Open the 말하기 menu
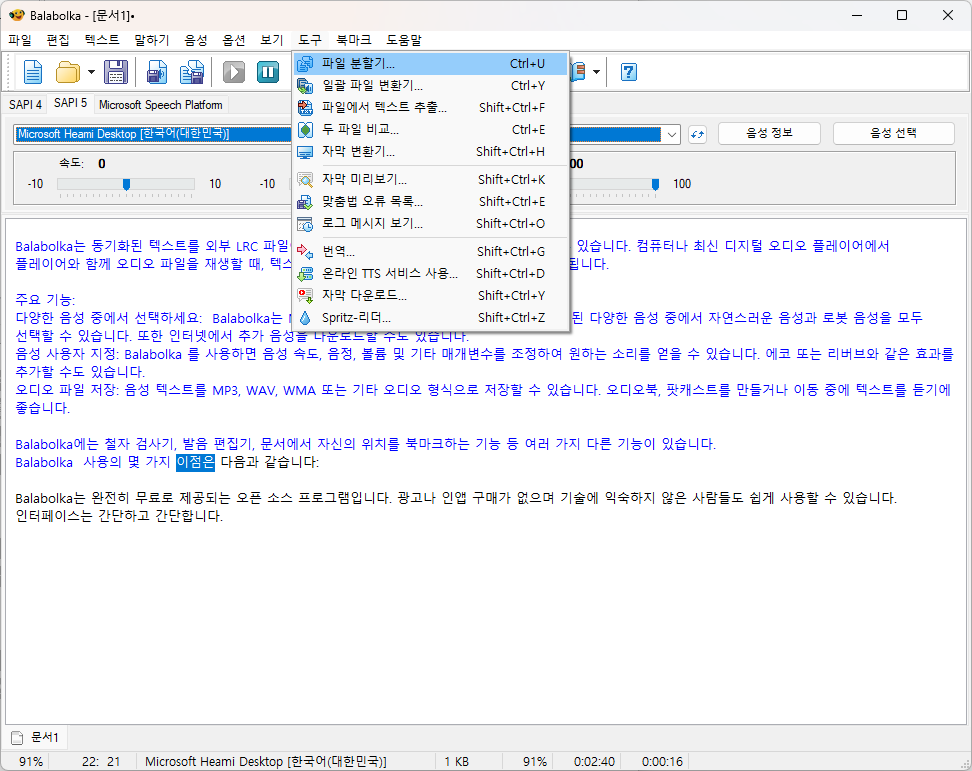The height and width of the screenshot is (771, 972). pyautogui.click(x=152, y=40)
